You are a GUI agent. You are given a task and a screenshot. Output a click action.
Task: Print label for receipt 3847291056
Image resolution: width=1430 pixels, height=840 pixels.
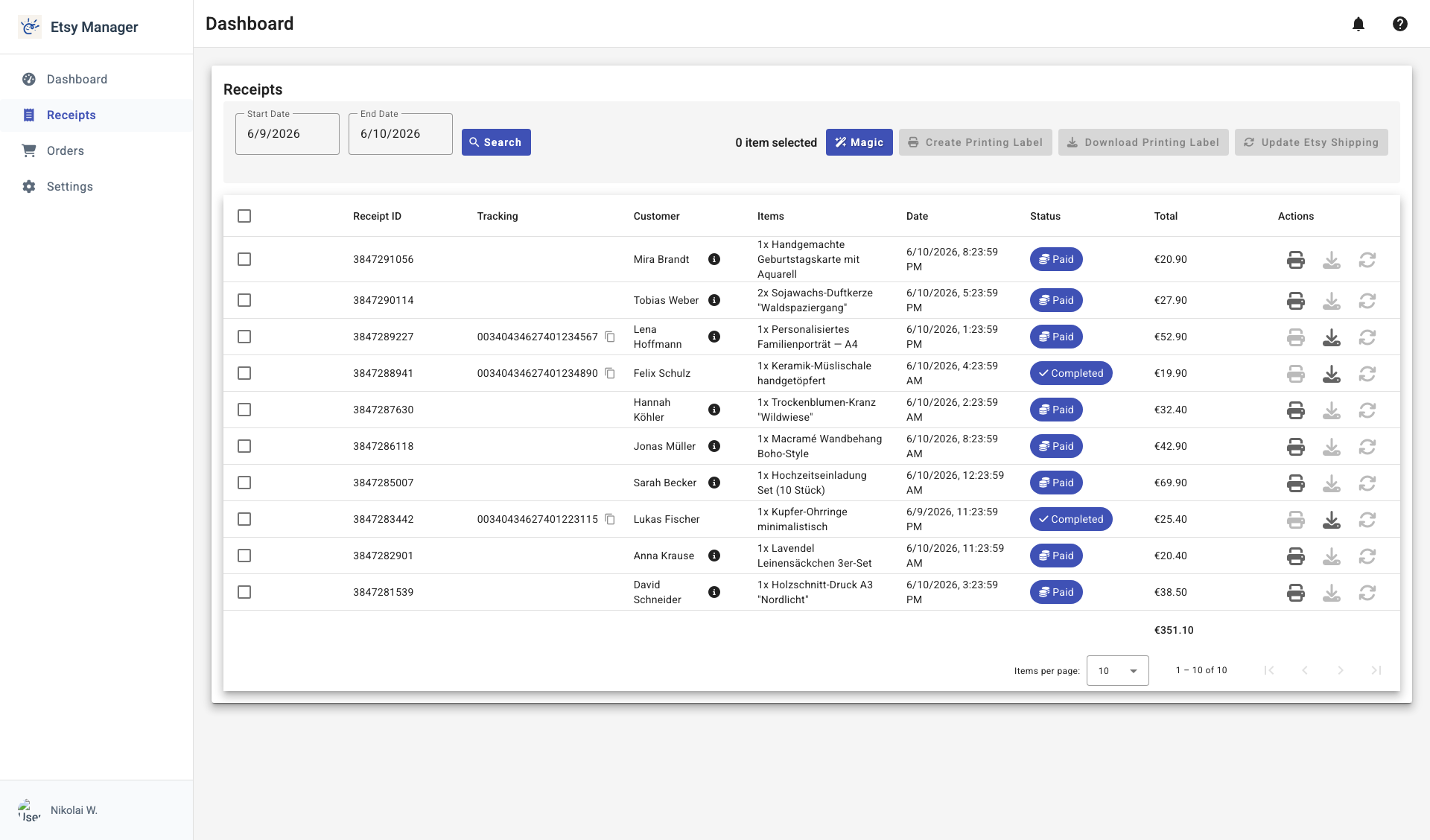tap(1296, 259)
